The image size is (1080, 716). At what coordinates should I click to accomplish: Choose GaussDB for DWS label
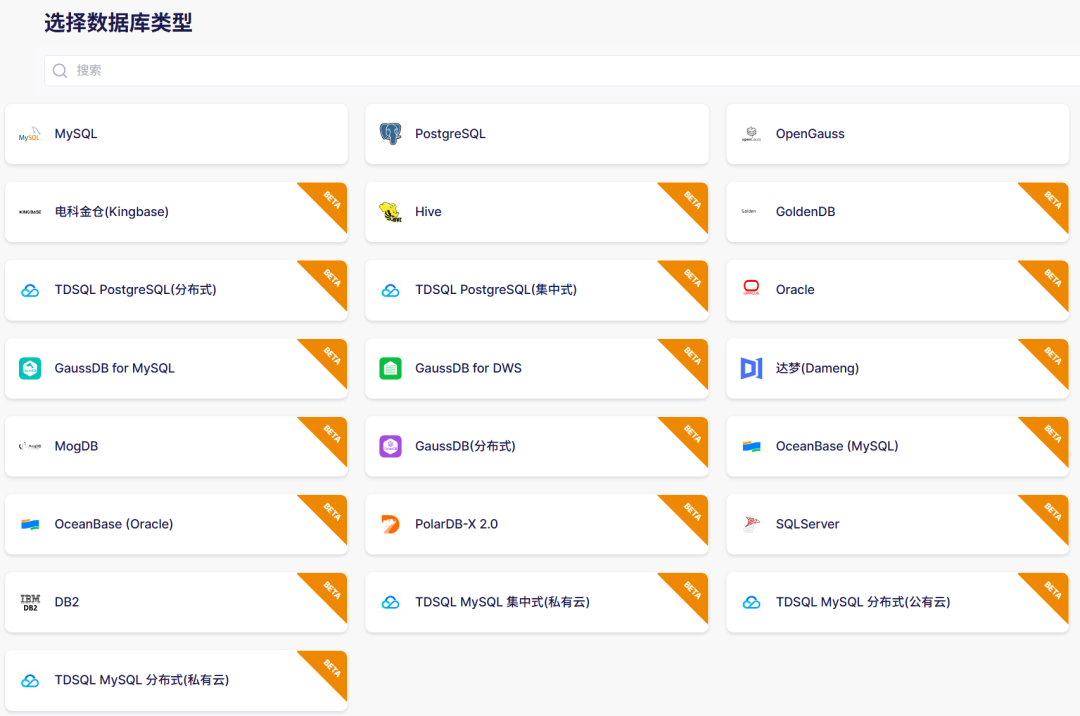click(x=468, y=368)
